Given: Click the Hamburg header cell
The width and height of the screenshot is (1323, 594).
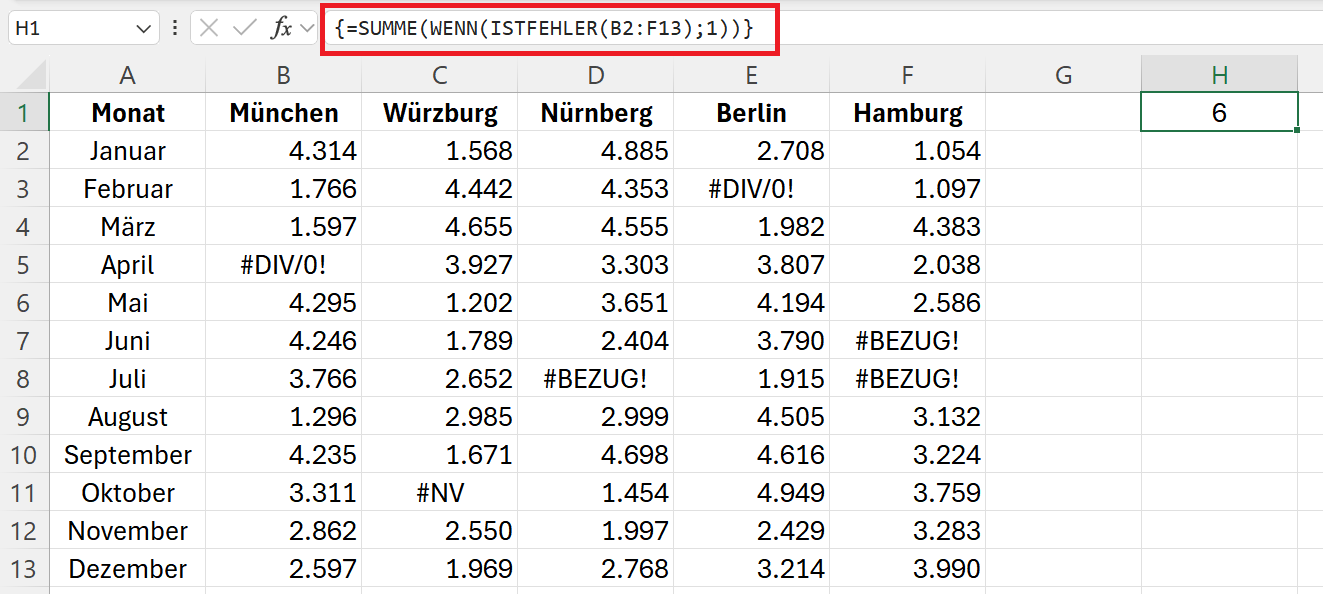Looking at the screenshot, I should [907, 113].
